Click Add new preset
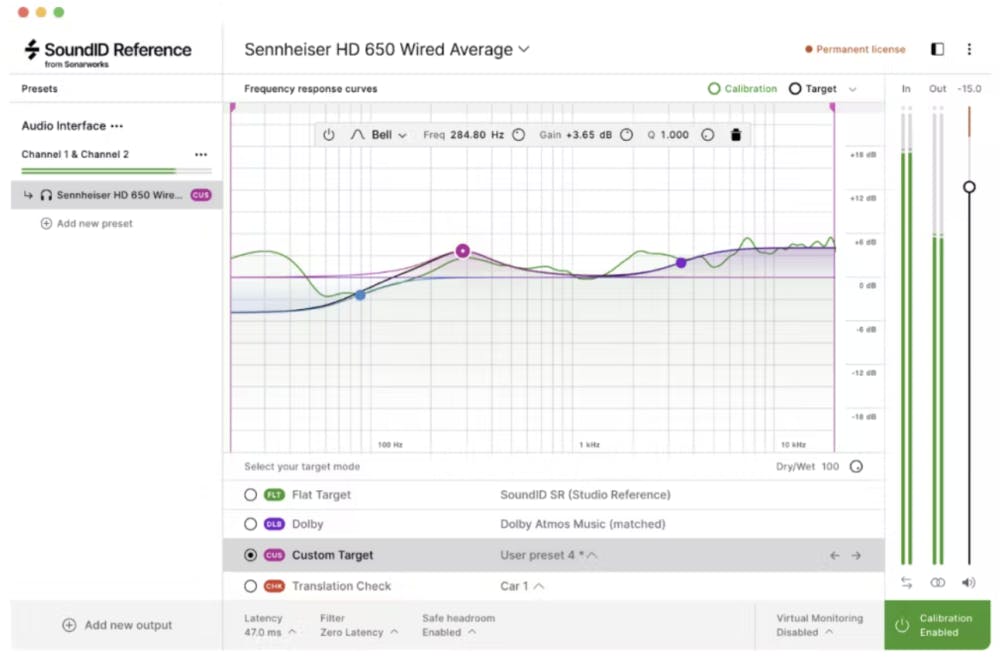The image size is (1000, 663). tap(86, 224)
